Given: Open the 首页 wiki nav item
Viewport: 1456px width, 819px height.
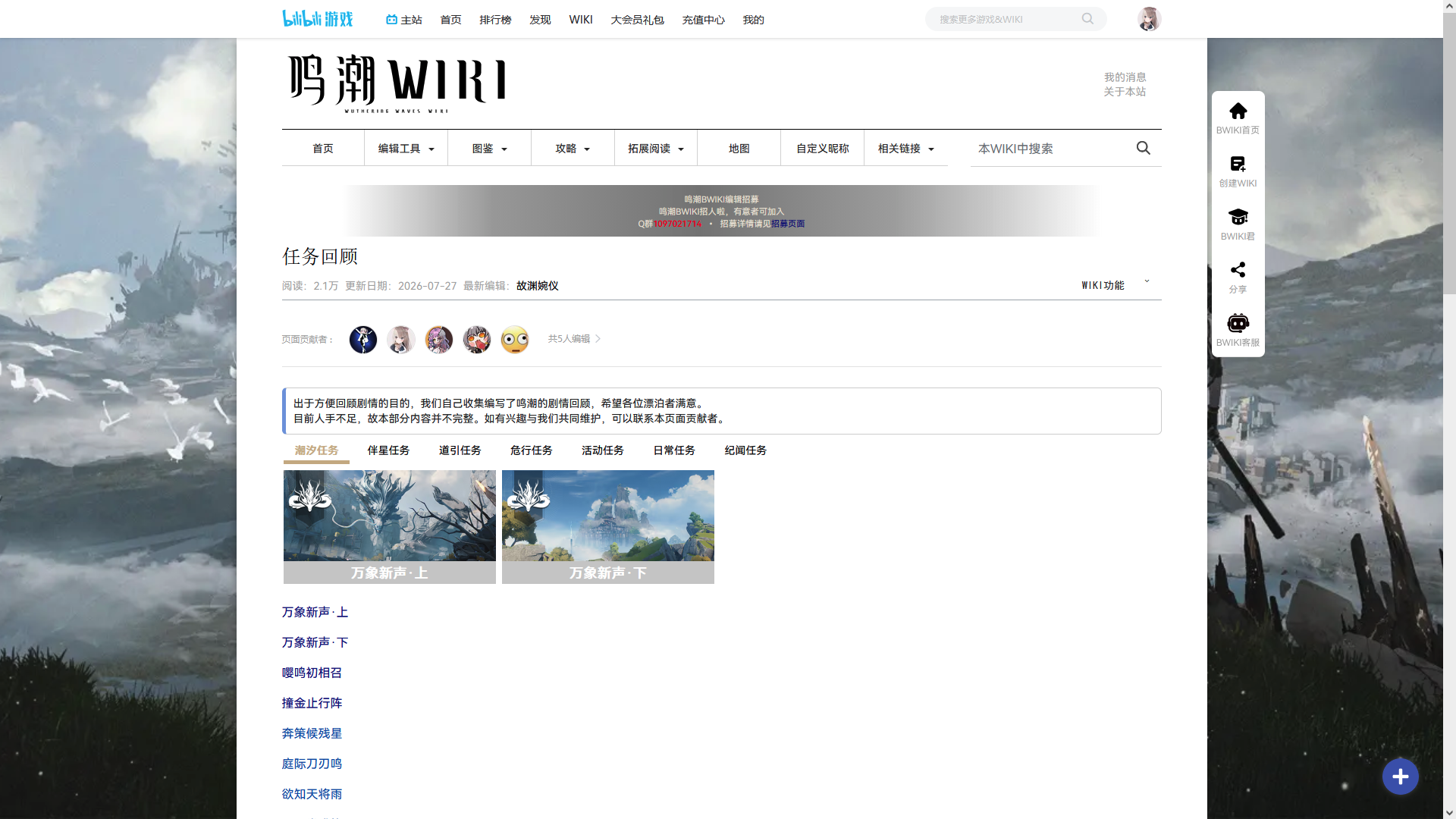Looking at the screenshot, I should tap(323, 149).
